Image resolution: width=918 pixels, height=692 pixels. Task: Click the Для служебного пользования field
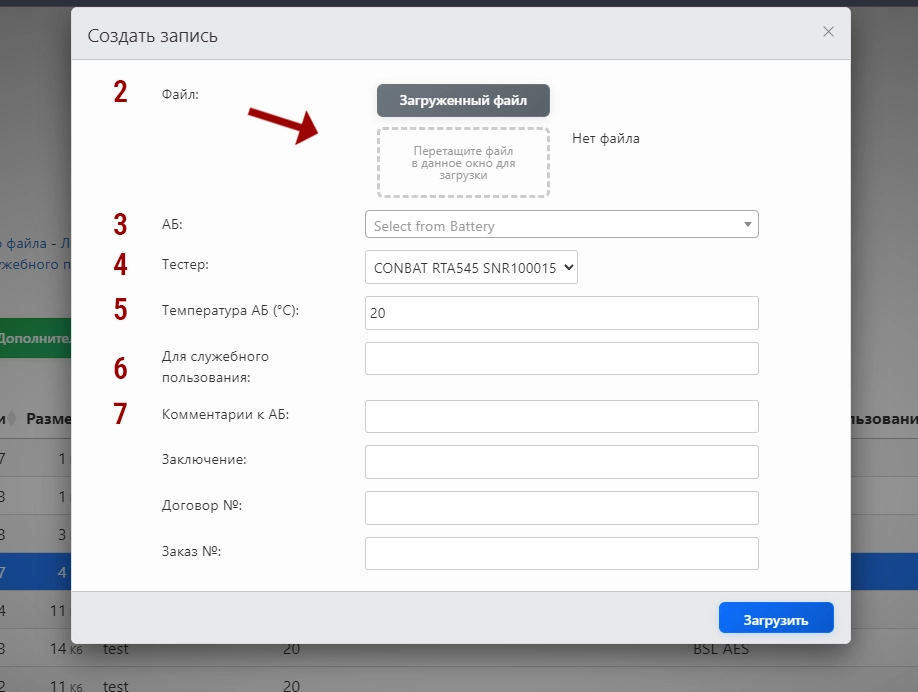(561, 359)
